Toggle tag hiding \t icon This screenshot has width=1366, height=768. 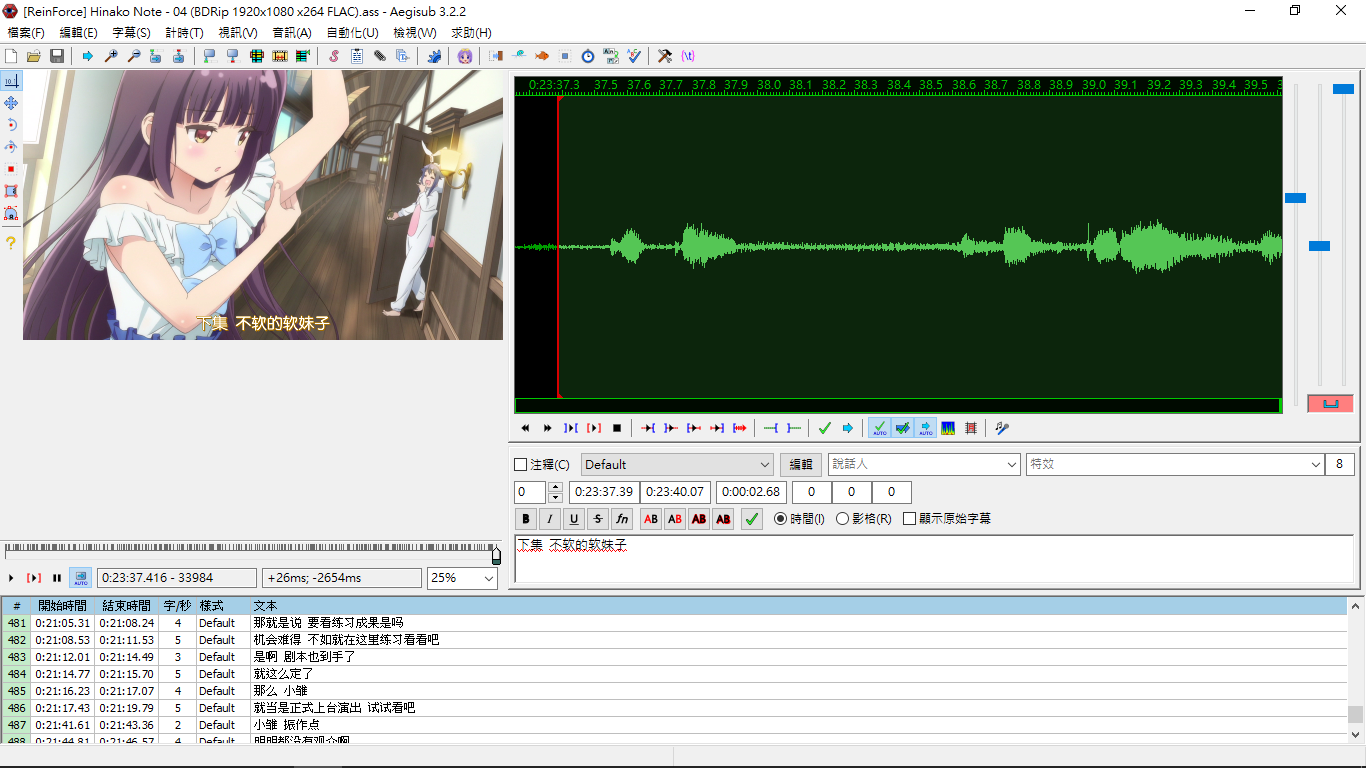(688, 56)
